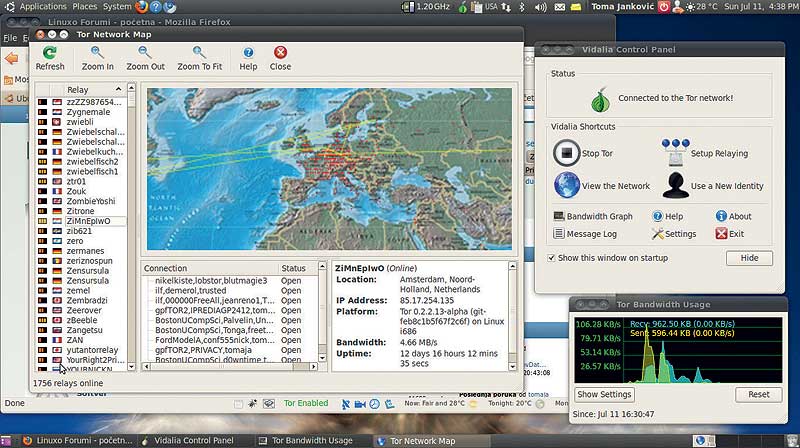Image resolution: width=800 pixels, height=448 pixels.
Task: Select Zoom To Fit tool
Action: (199, 58)
